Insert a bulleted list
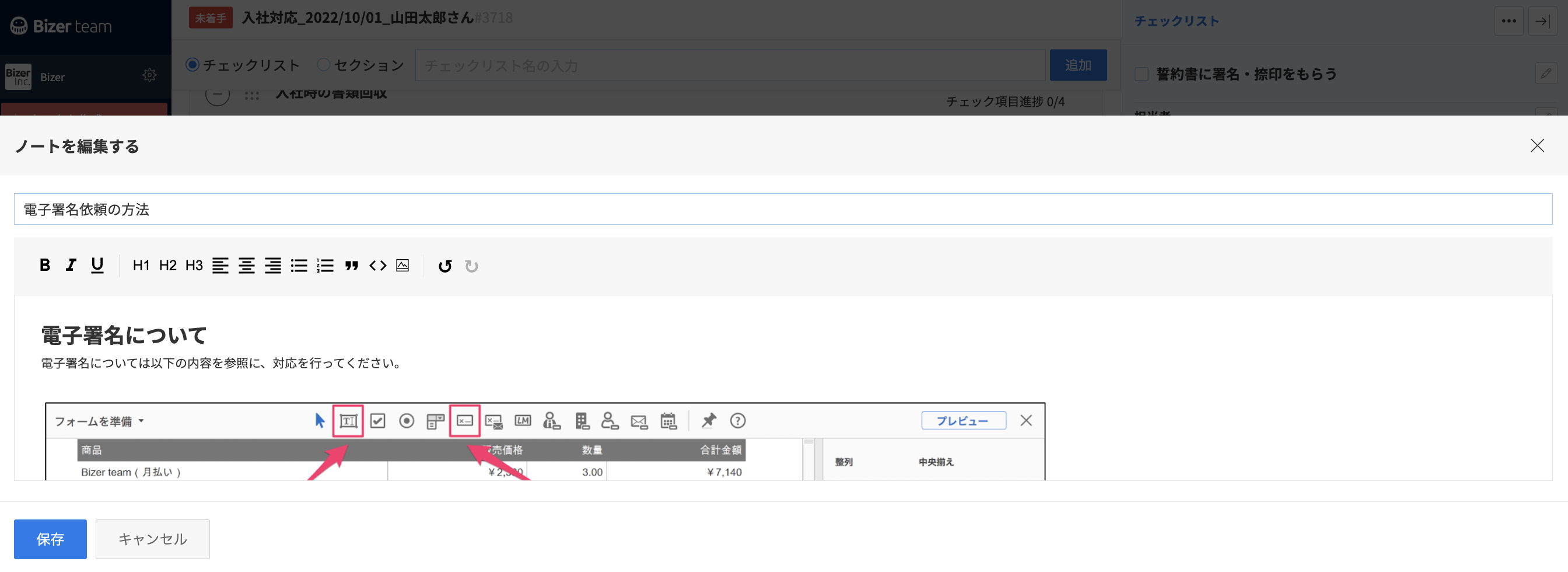Screen dimensions: 1568x572 [x=299, y=266]
